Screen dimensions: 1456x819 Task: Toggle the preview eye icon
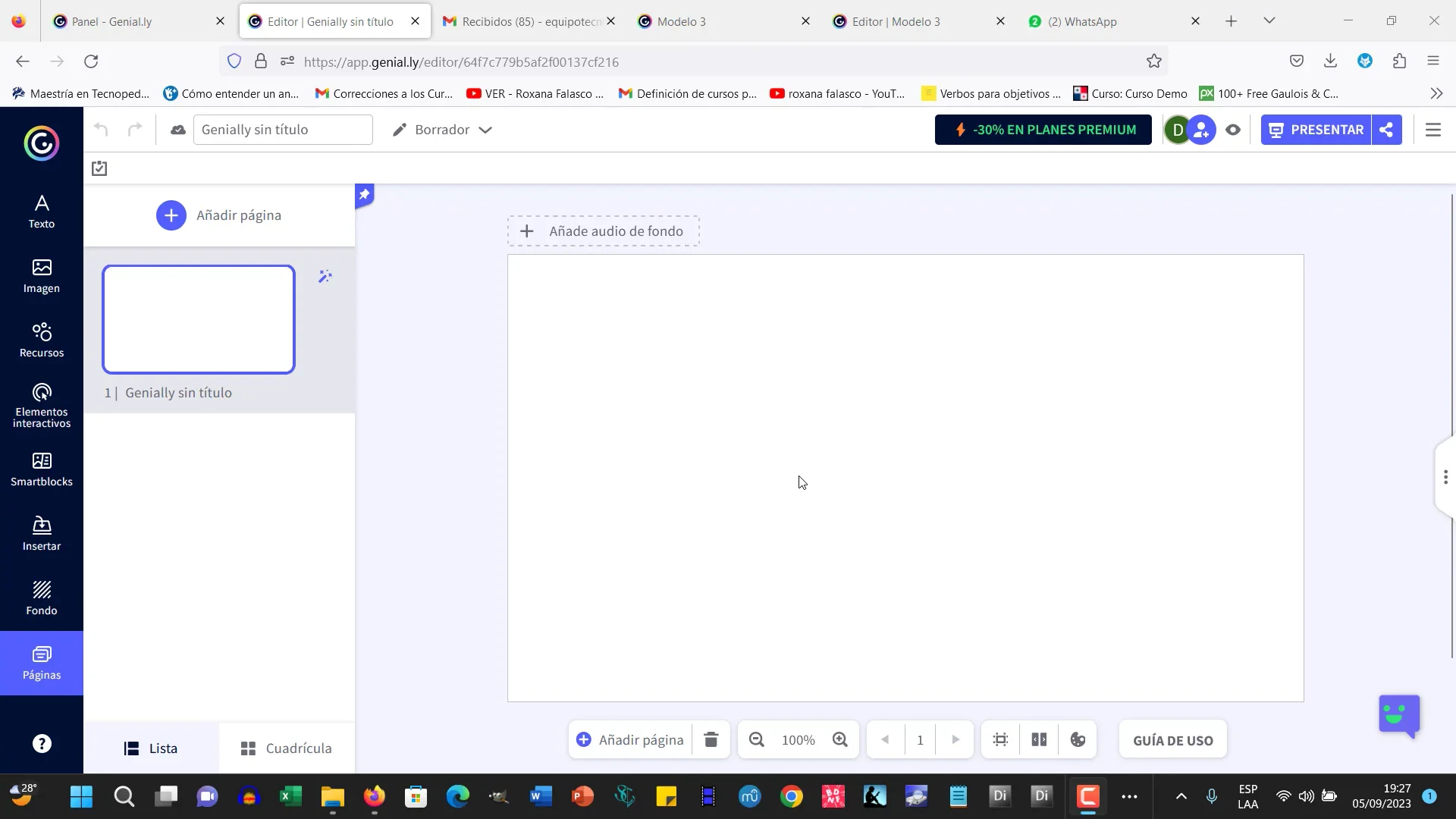pyautogui.click(x=1233, y=130)
